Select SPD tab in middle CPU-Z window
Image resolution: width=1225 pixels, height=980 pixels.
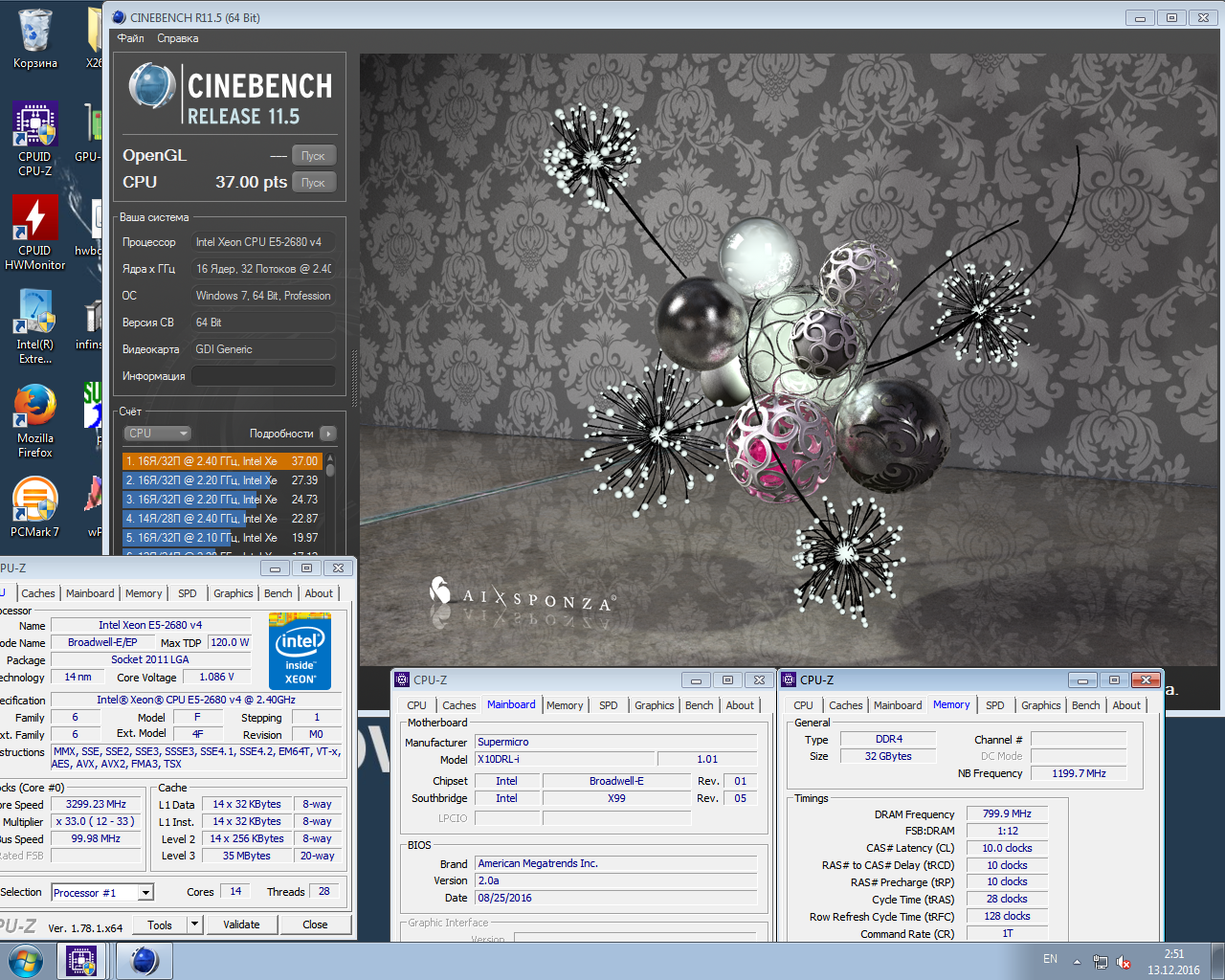coord(609,705)
